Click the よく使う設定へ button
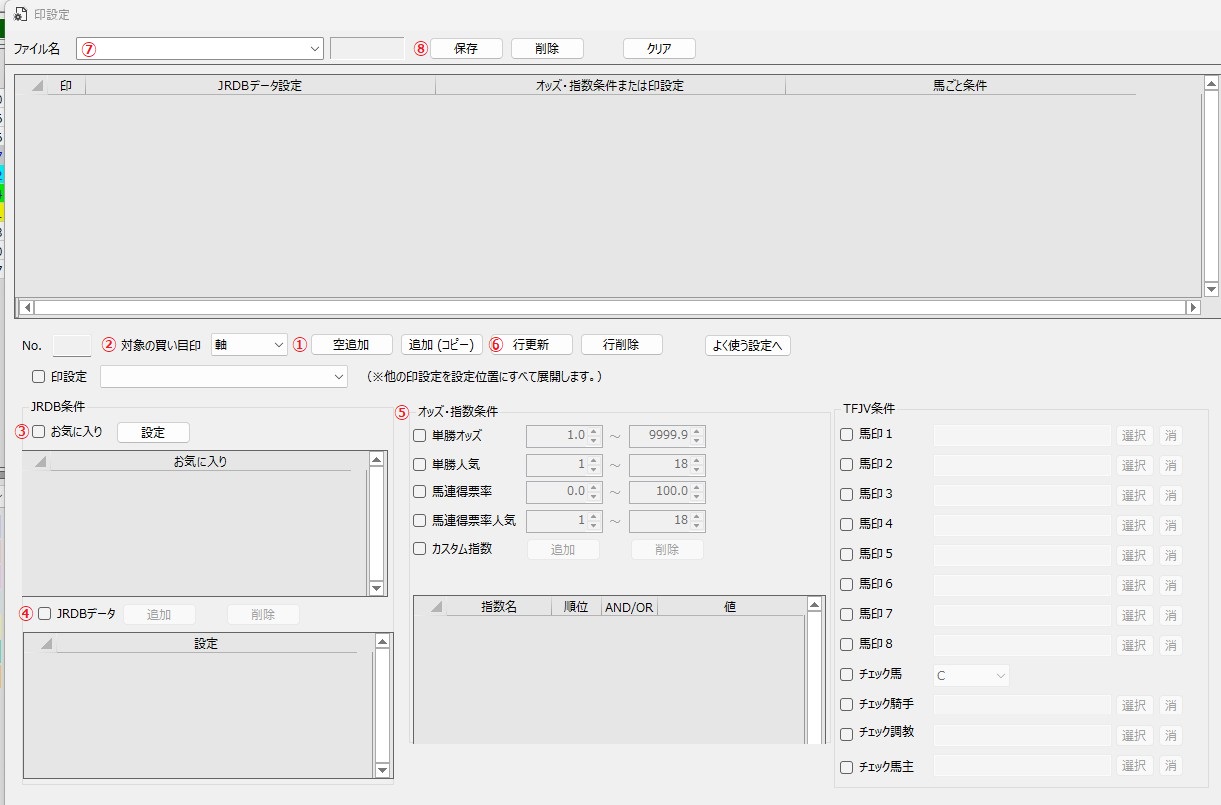The height and width of the screenshot is (805, 1221). pyautogui.click(x=748, y=345)
